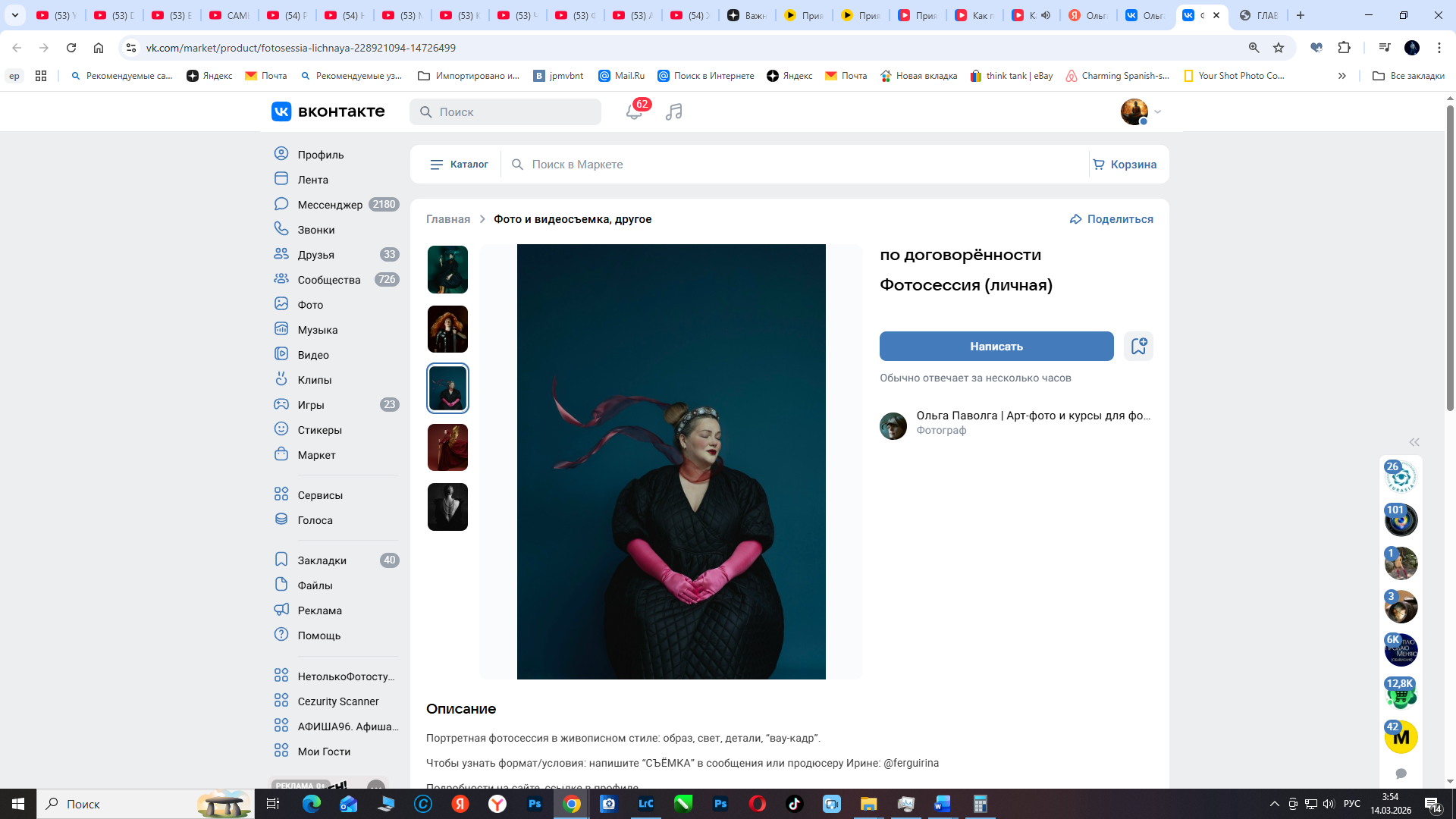This screenshot has height=819, width=1456.
Task: Bookmark this page with star icon
Action: 1279,48
